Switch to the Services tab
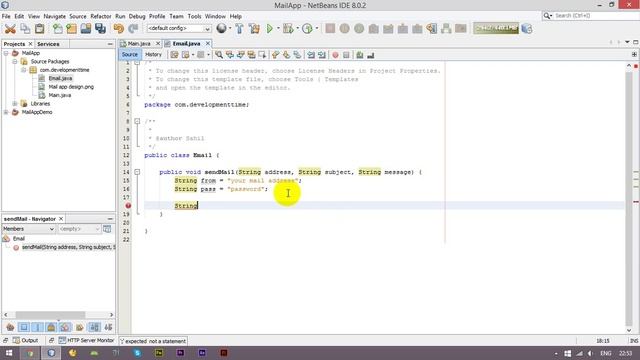640x360 pixels. tap(48, 44)
